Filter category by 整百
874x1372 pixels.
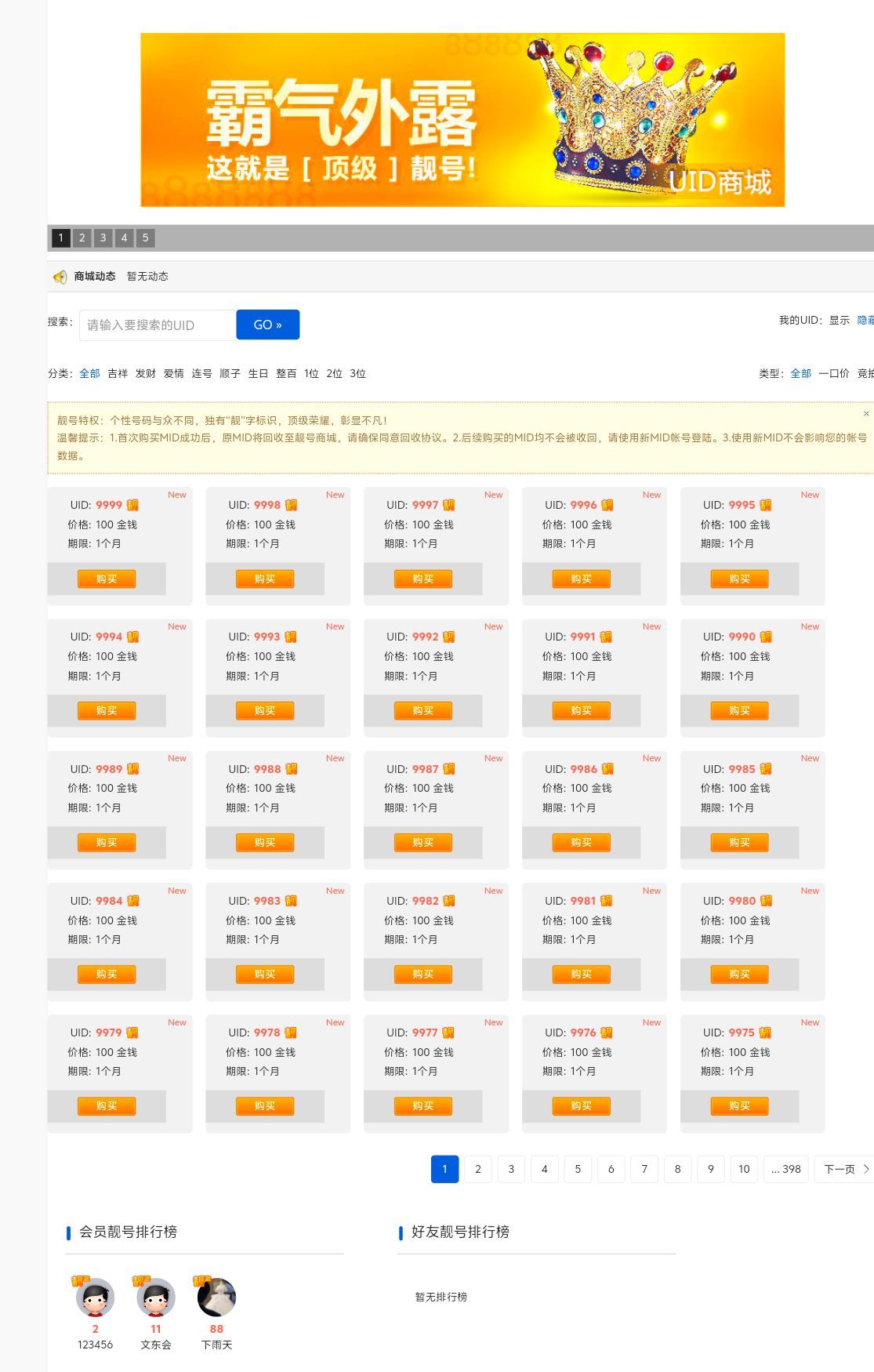tap(286, 374)
